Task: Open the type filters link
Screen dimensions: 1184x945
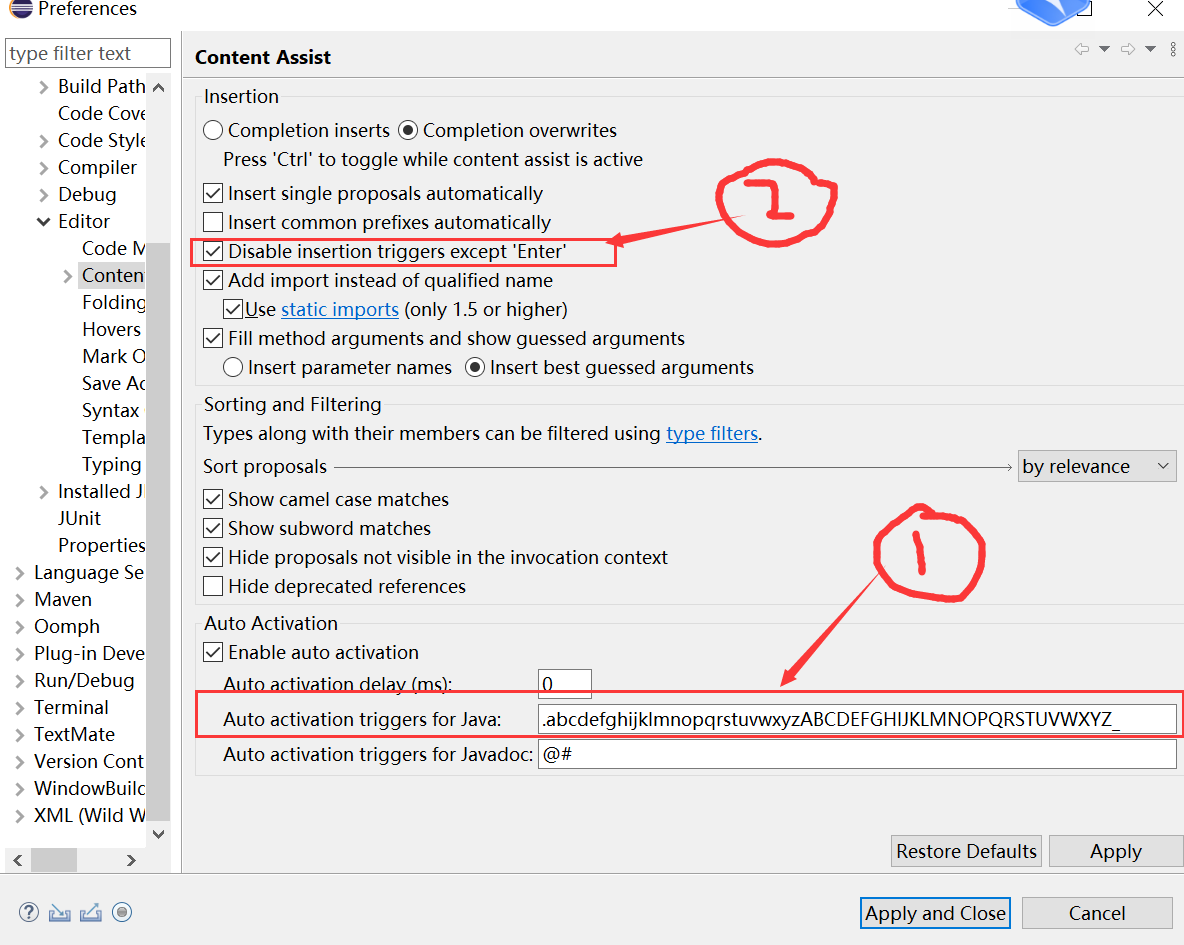Action: point(712,434)
